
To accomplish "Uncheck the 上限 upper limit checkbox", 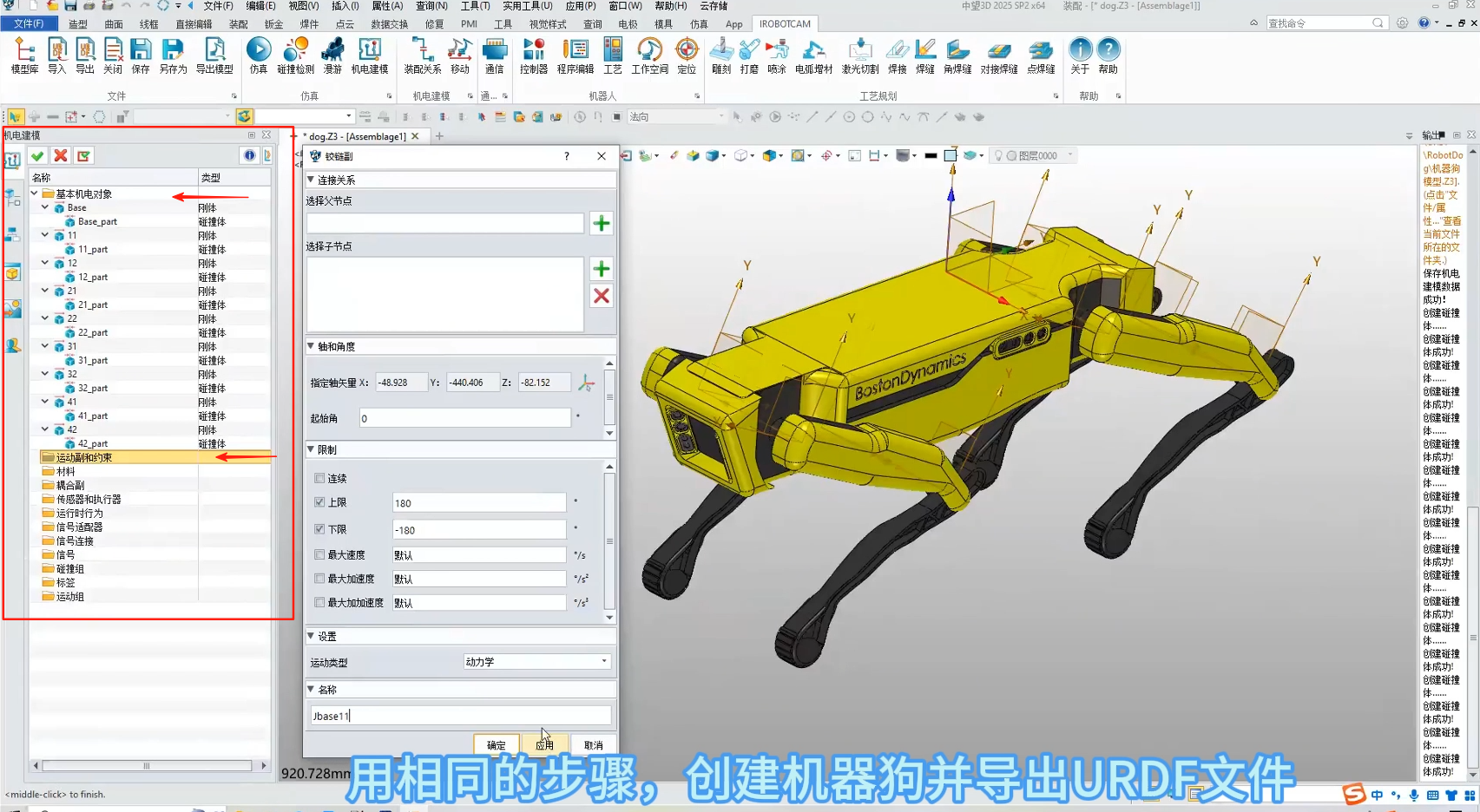I will [319, 502].
